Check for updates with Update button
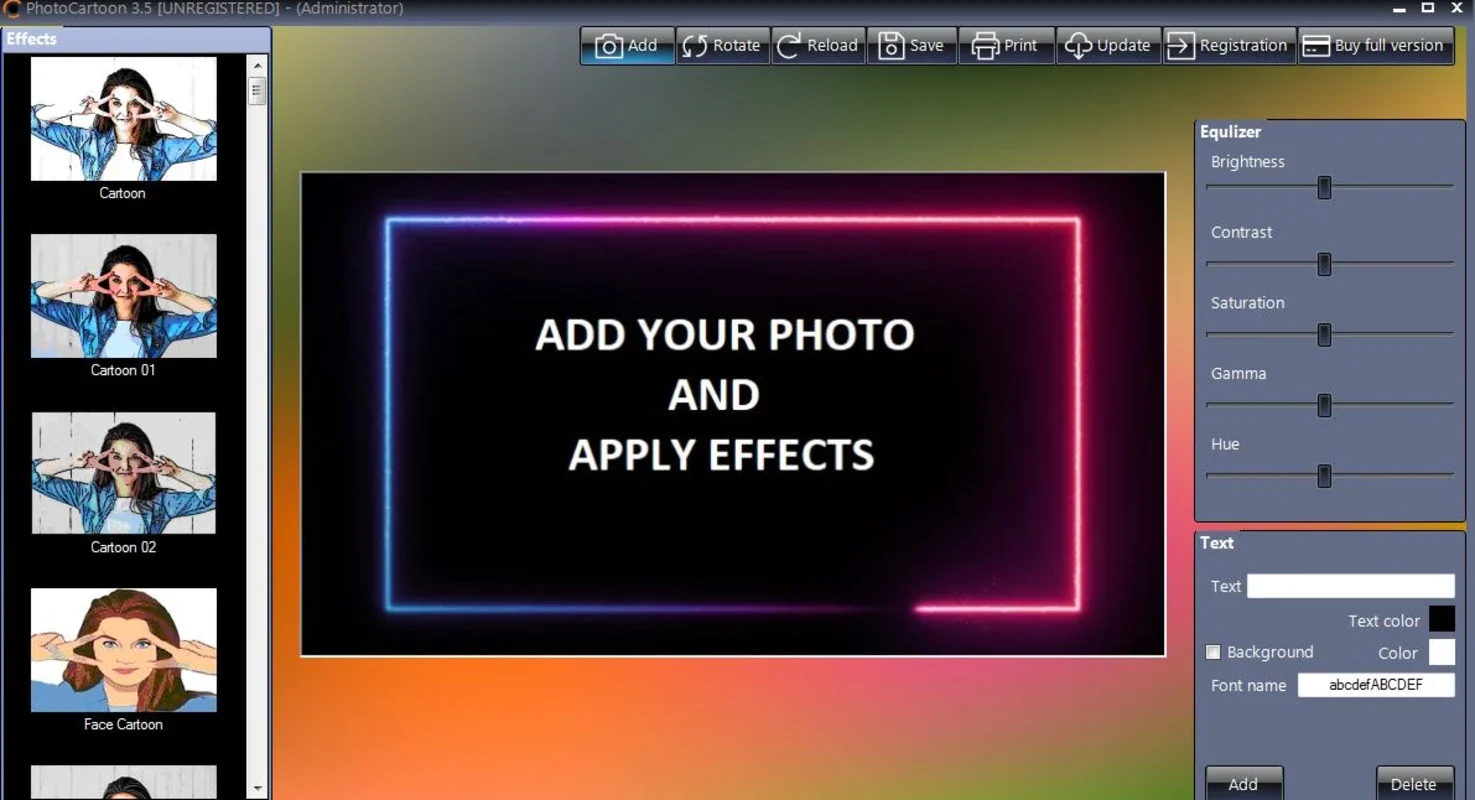This screenshot has width=1475, height=800. (x=1108, y=46)
